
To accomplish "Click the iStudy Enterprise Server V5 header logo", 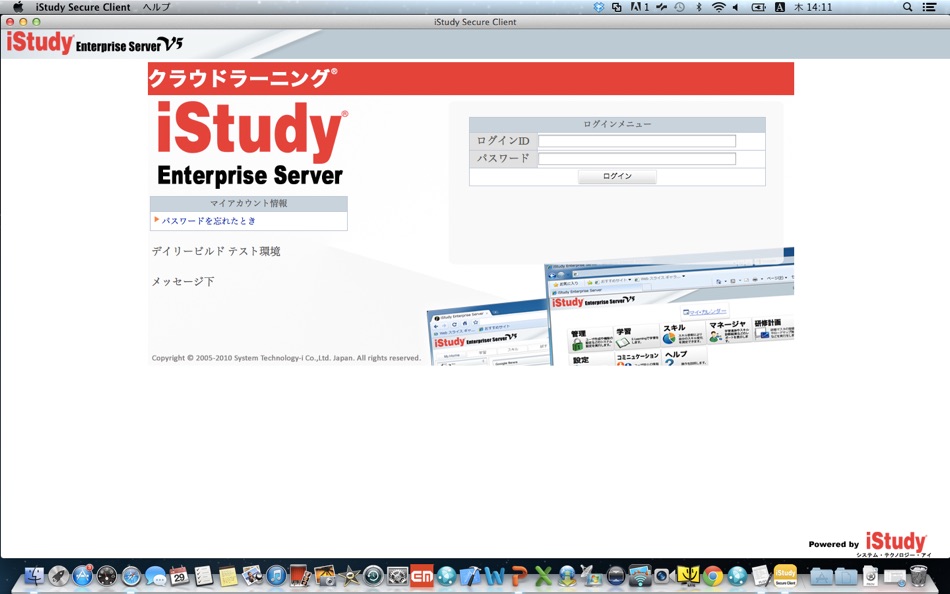I will click(x=95, y=44).
